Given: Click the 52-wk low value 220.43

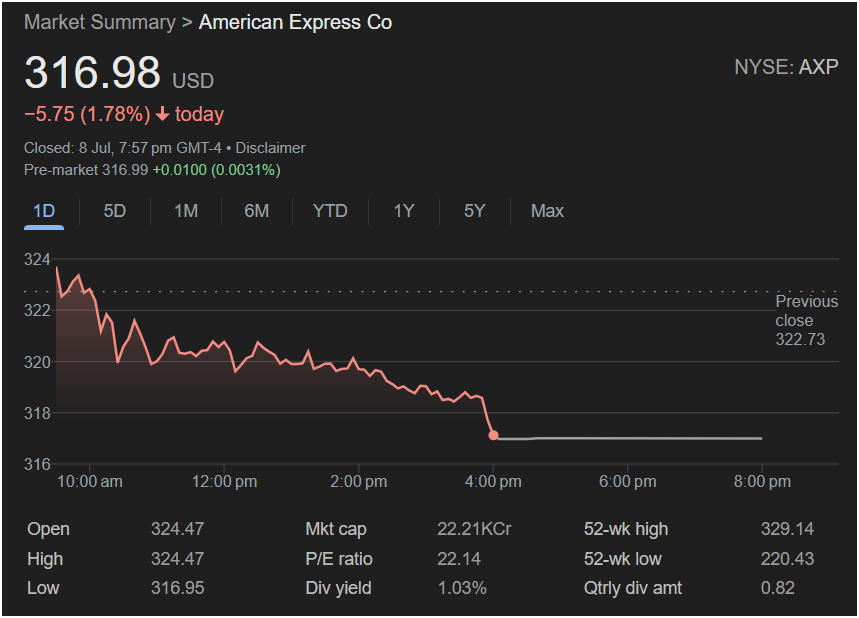Looking at the screenshot, I should 787,559.
